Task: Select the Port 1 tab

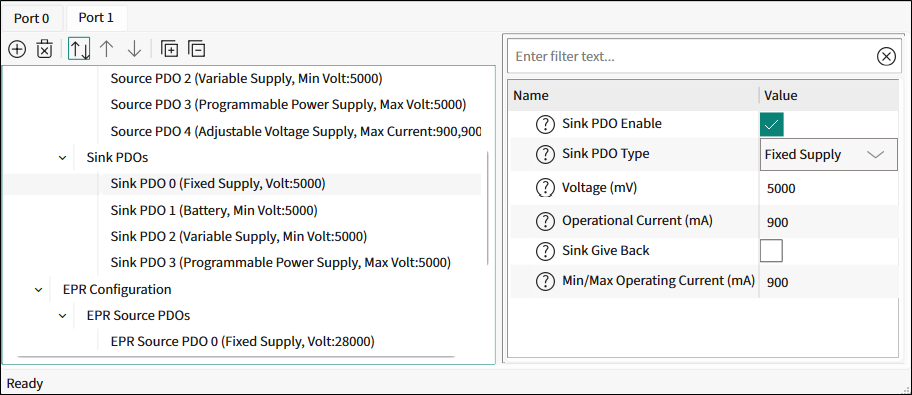Action: [x=96, y=17]
